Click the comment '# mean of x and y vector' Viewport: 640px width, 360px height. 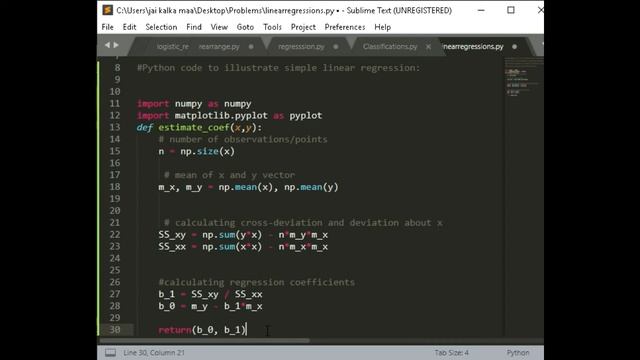229,175
